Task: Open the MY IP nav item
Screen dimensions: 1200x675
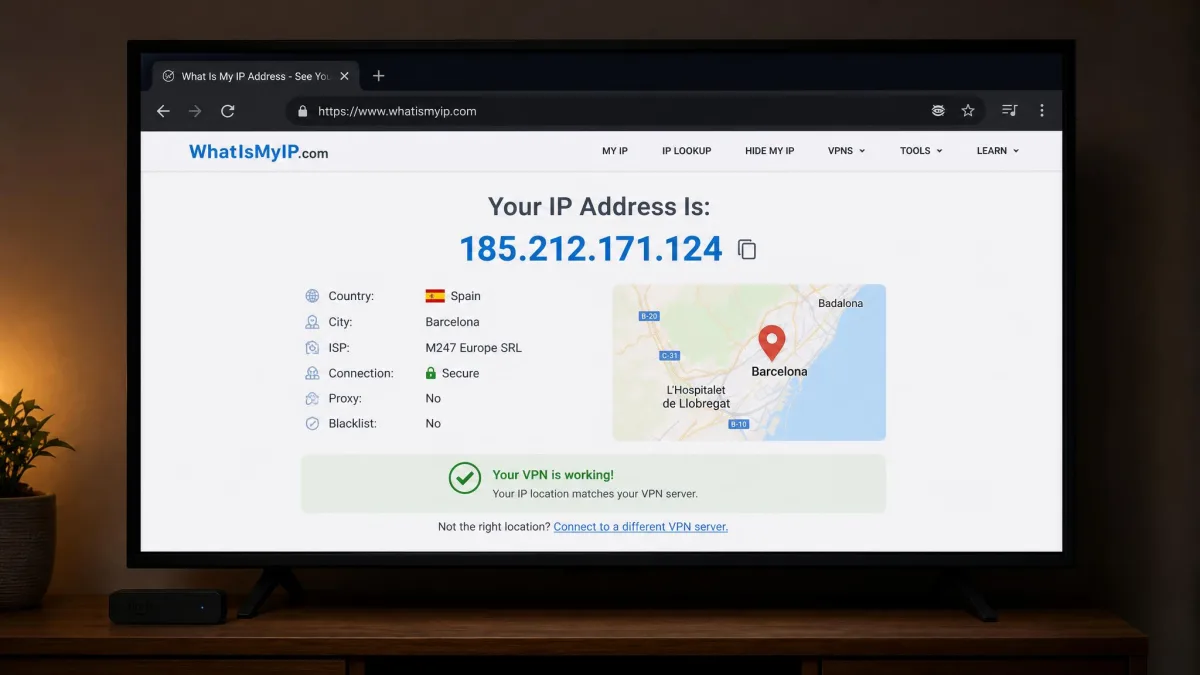Action: (x=615, y=151)
